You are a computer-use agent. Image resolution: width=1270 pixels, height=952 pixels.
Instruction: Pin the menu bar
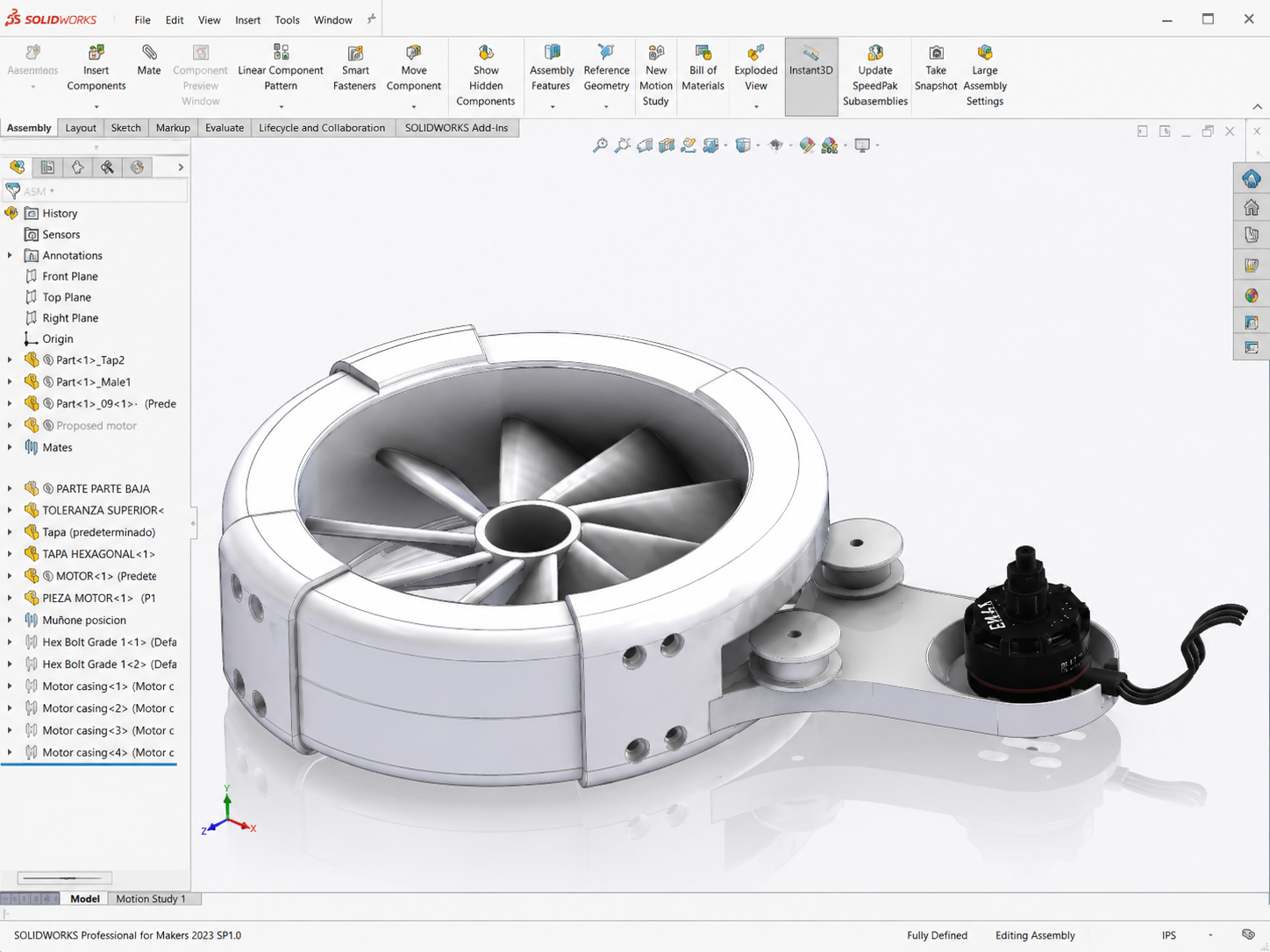tap(371, 18)
